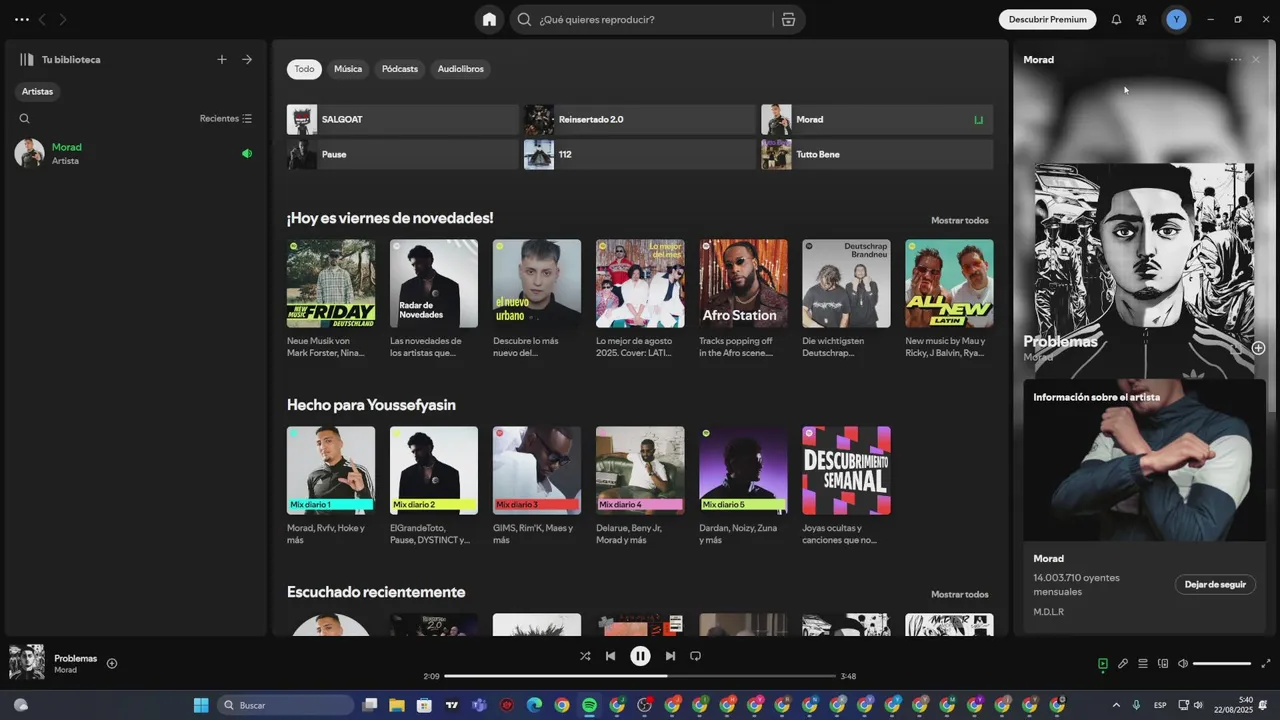Viewport: 1280px width, 720px height.
Task: Open Descubrimiento Semanal playlist cover
Action: (846, 470)
